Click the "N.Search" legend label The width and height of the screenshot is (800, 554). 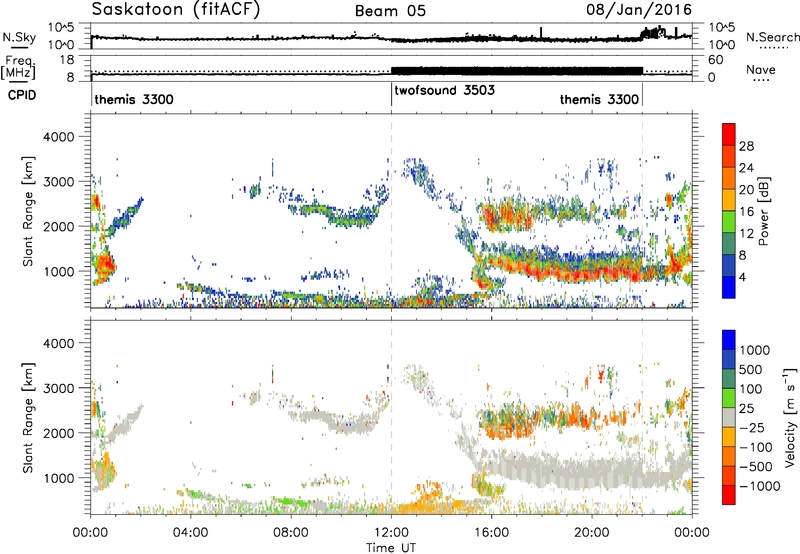click(772, 37)
